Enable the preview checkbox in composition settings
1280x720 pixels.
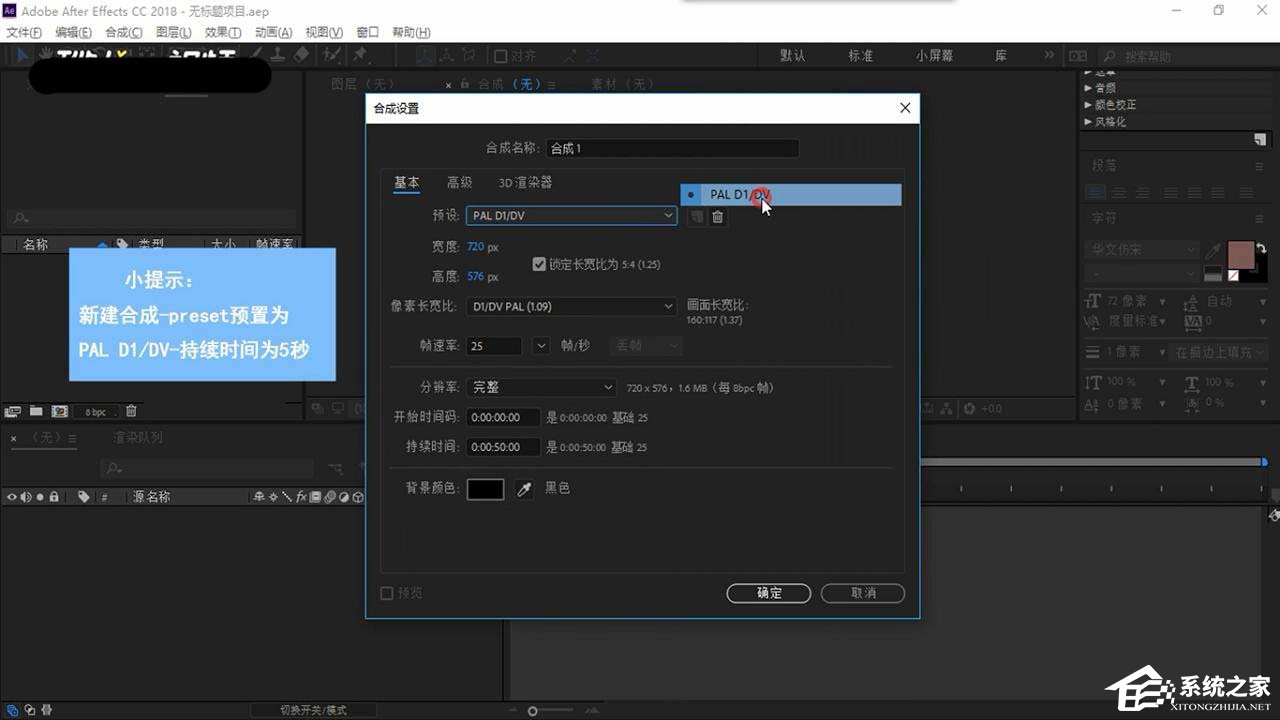coord(387,592)
